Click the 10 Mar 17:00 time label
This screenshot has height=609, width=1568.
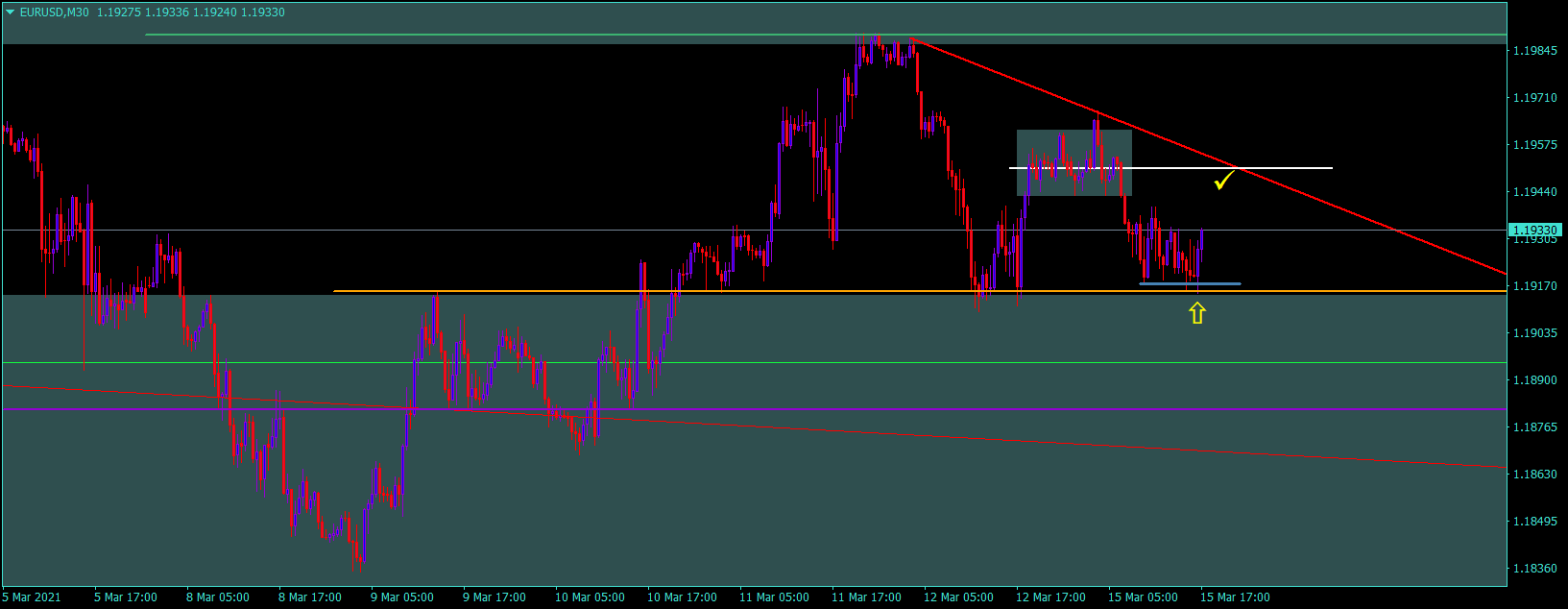(682, 597)
